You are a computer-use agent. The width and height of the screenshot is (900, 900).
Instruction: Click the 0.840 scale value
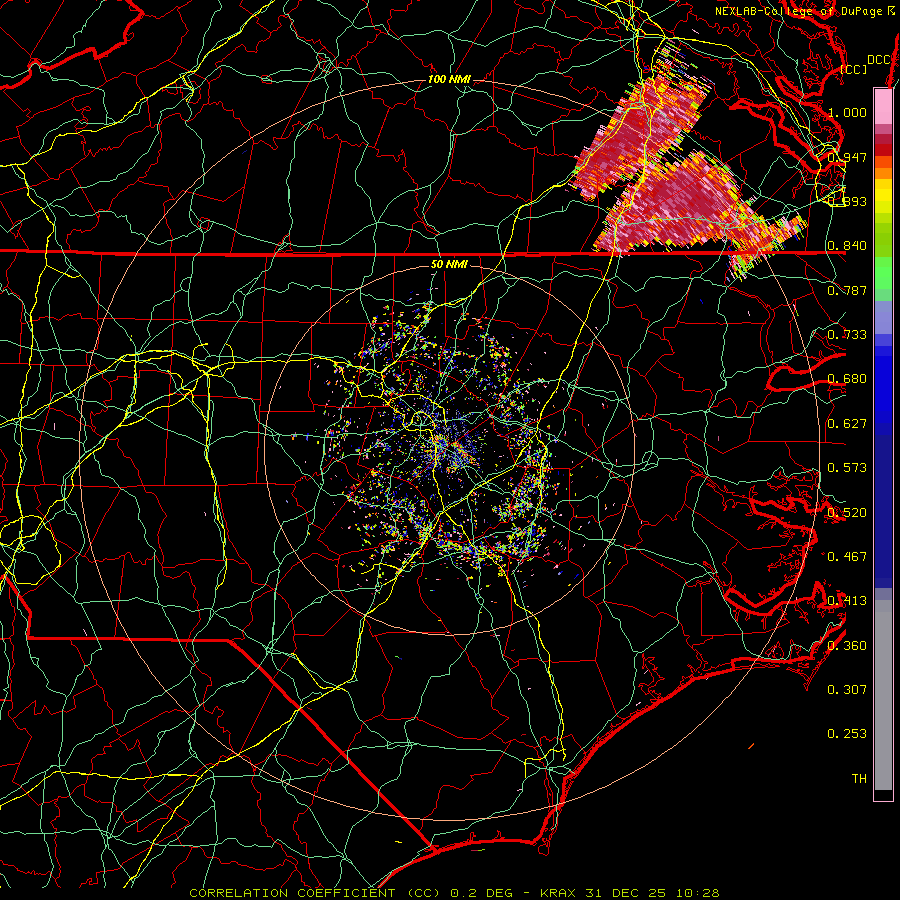click(847, 246)
